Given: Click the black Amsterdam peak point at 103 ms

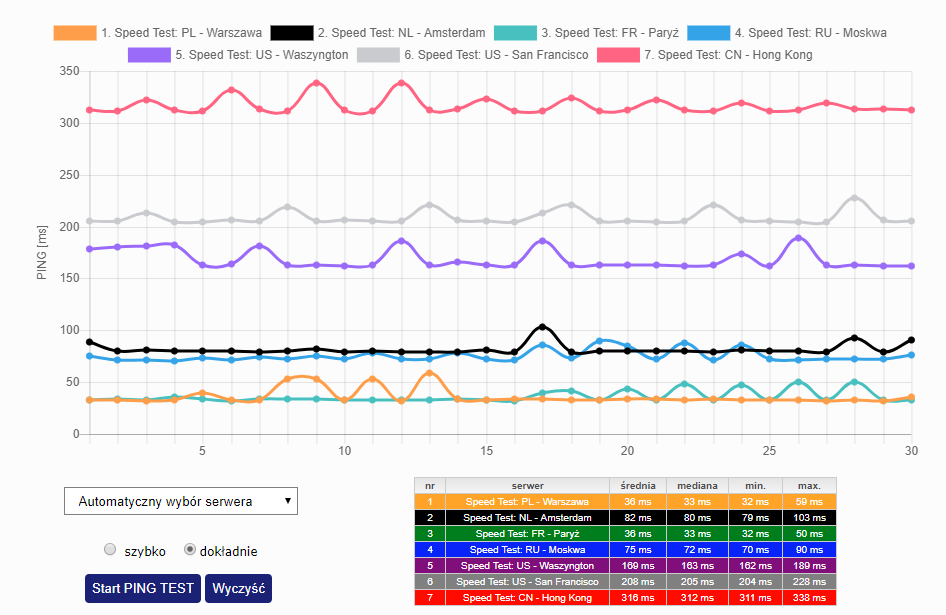Looking at the screenshot, I should tap(542, 327).
